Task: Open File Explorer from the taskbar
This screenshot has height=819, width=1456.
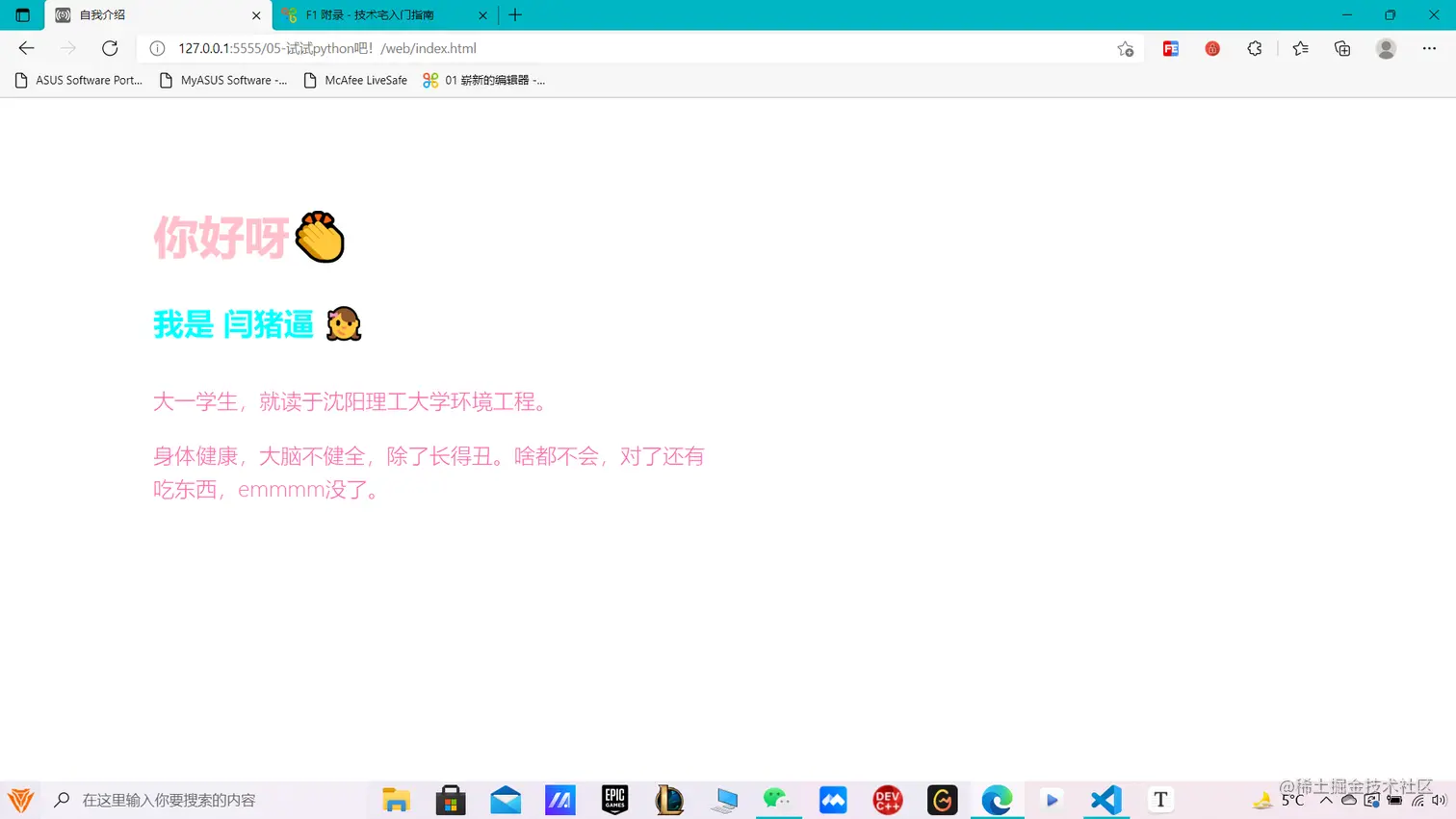Action: coord(396,800)
